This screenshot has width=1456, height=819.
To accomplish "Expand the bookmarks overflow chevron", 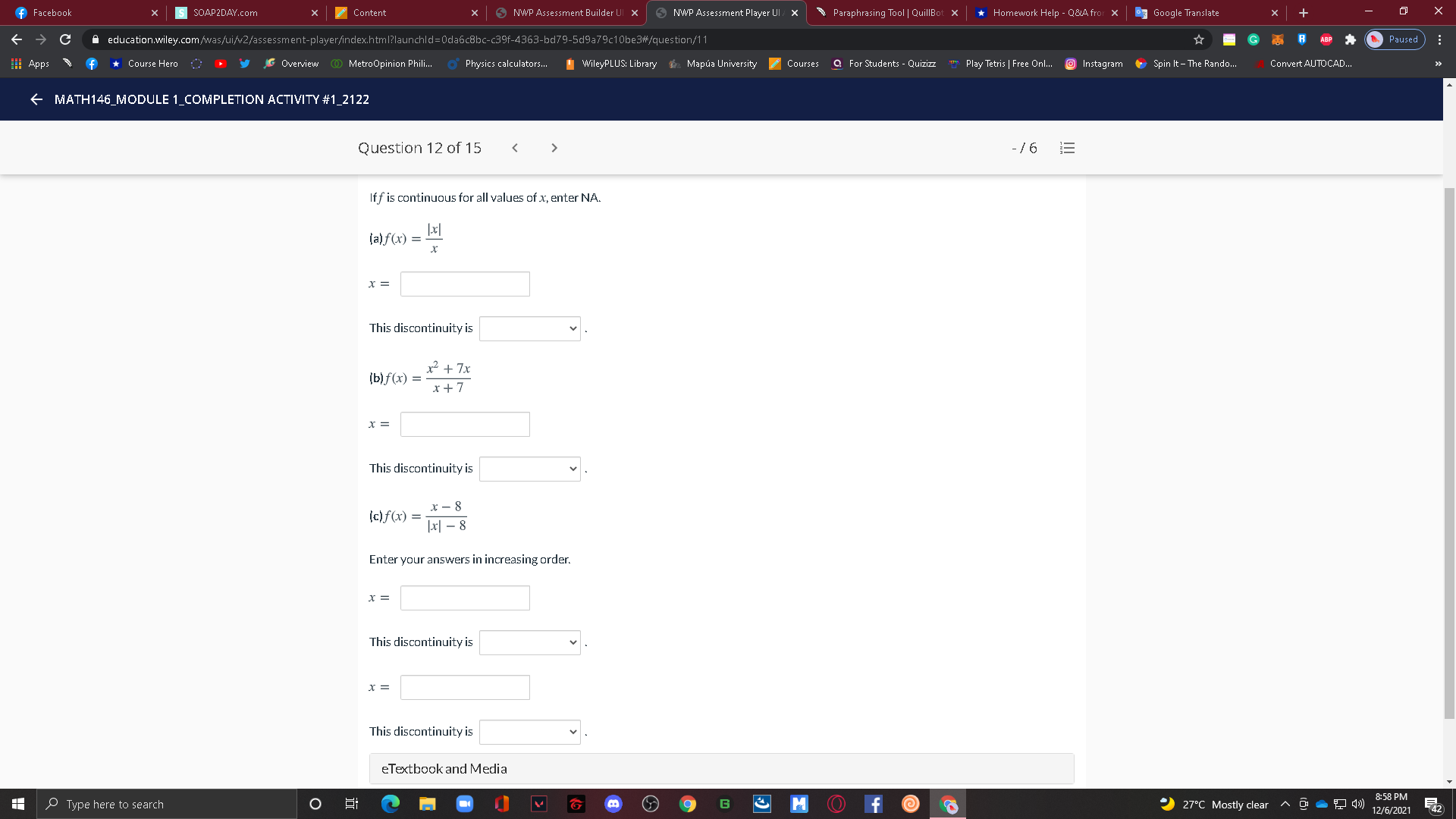I will point(1438,64).
